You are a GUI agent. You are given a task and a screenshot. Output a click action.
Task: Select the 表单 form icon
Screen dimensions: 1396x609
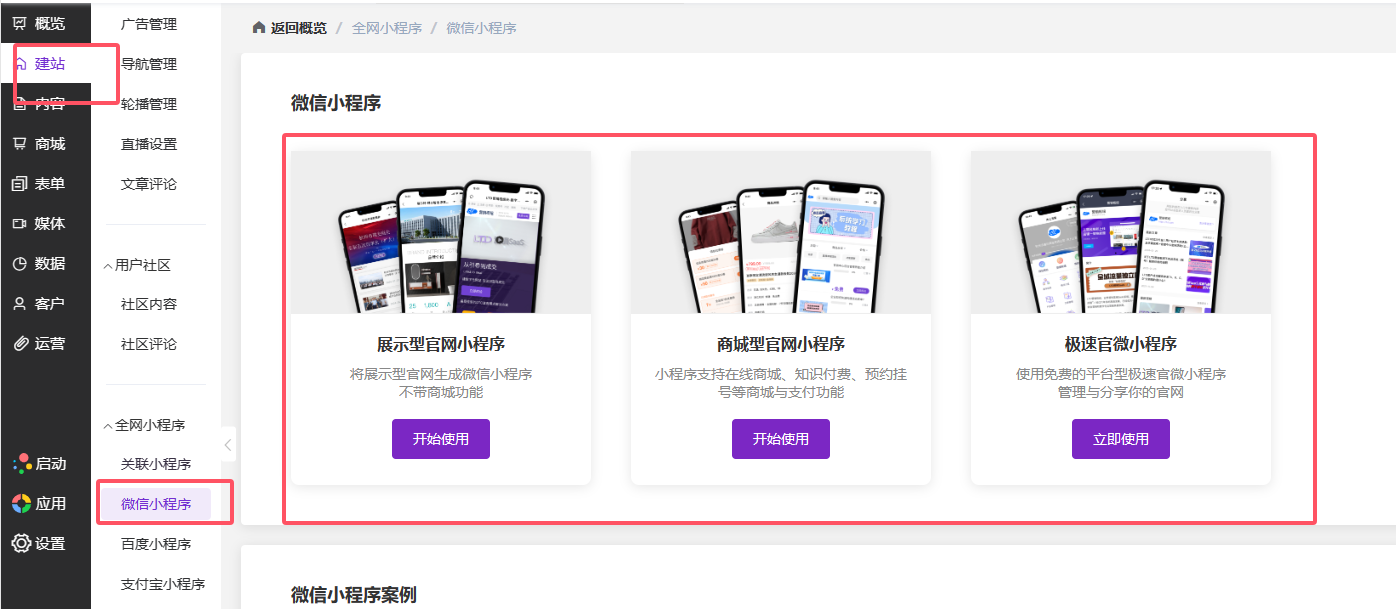click(20, 184)
